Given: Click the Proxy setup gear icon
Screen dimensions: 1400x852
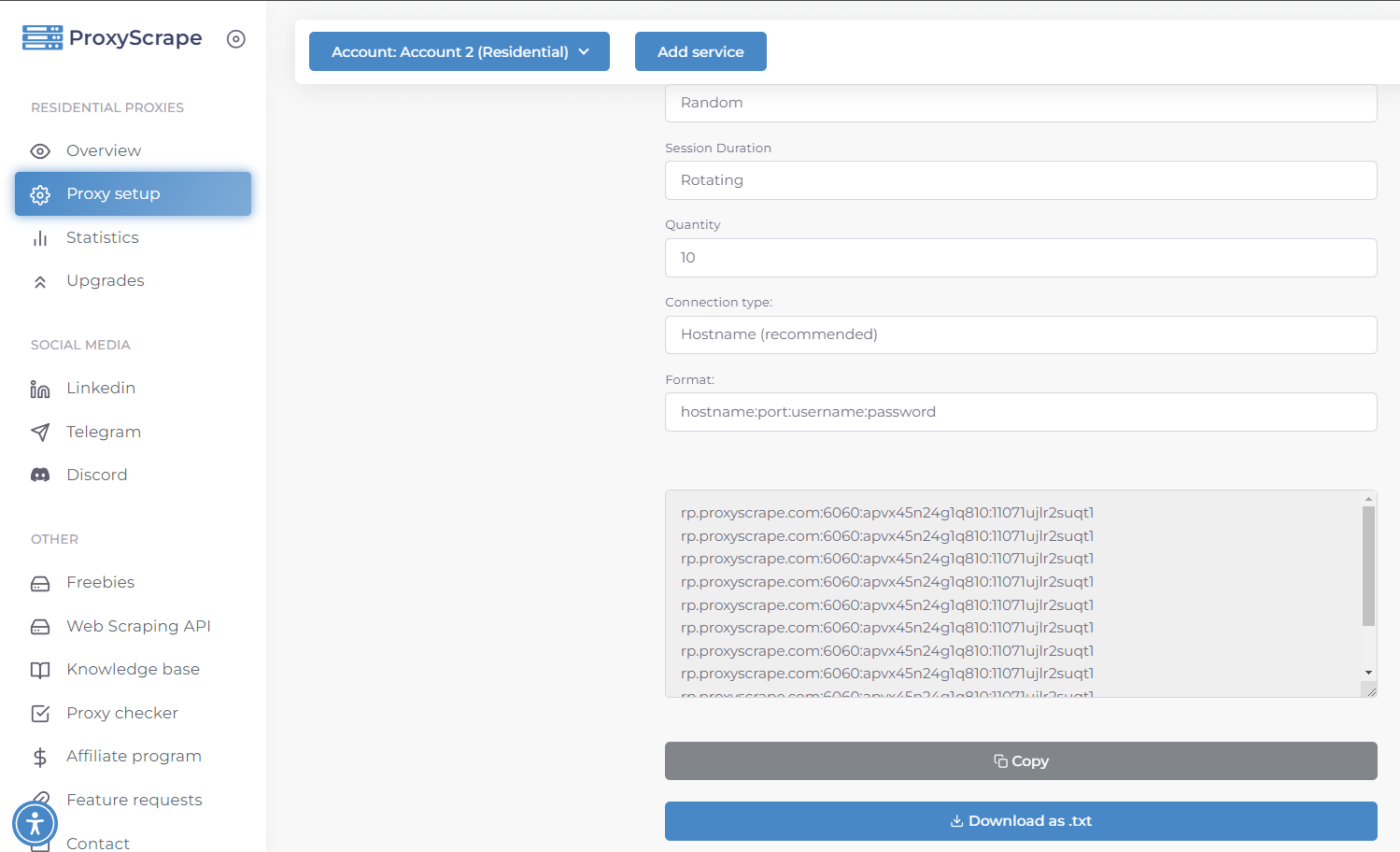Looking at the screenshot, I should (40, 194).
